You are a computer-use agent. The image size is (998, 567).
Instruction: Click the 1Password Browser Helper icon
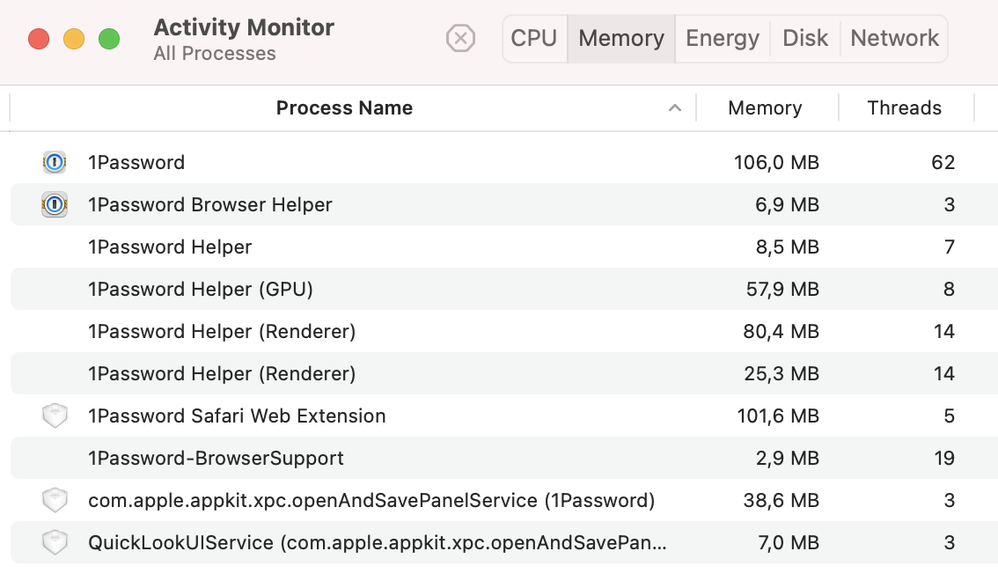click(x=54, y=205)
